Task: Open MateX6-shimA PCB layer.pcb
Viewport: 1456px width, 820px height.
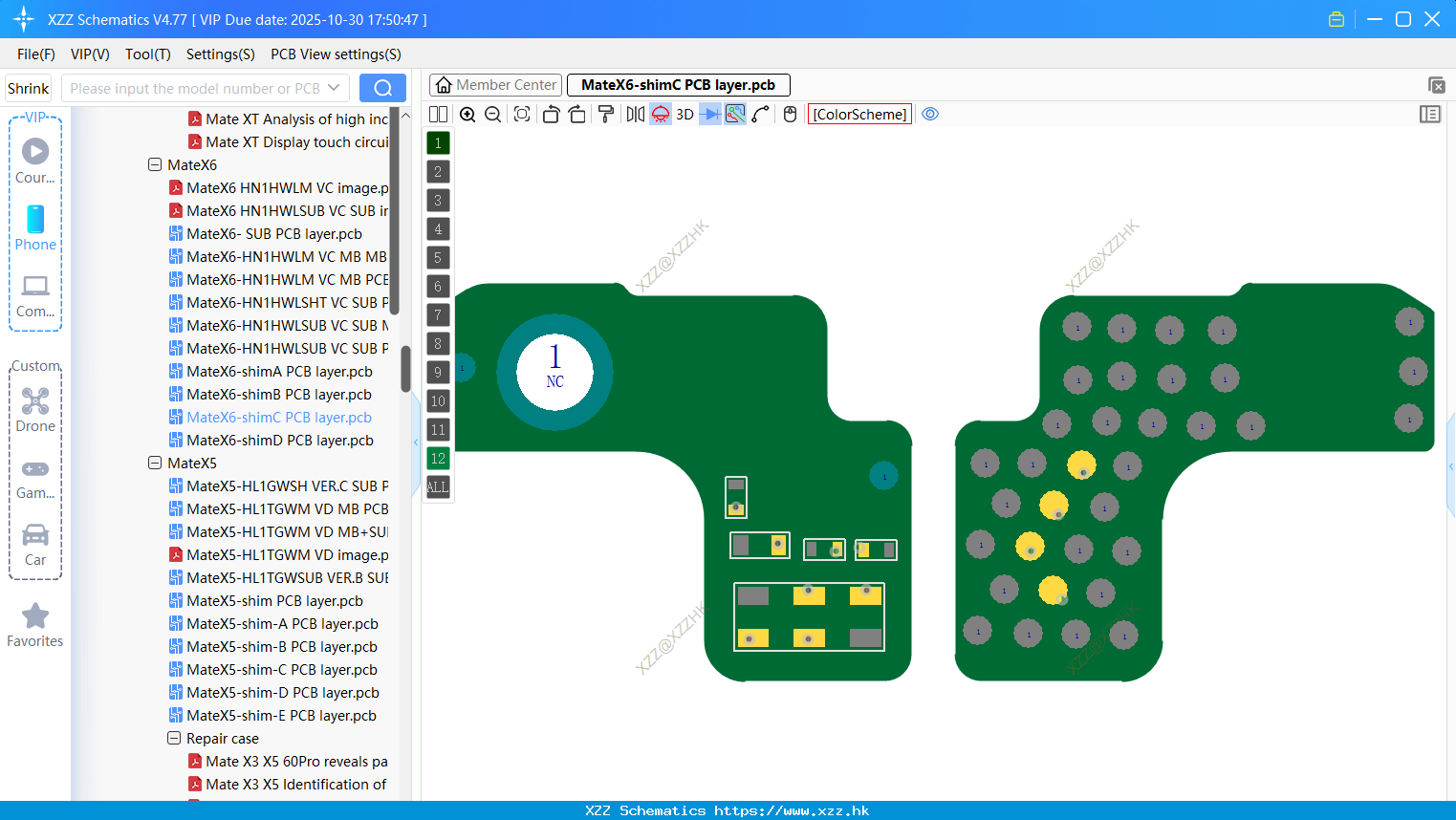Action: coord(279,371)
